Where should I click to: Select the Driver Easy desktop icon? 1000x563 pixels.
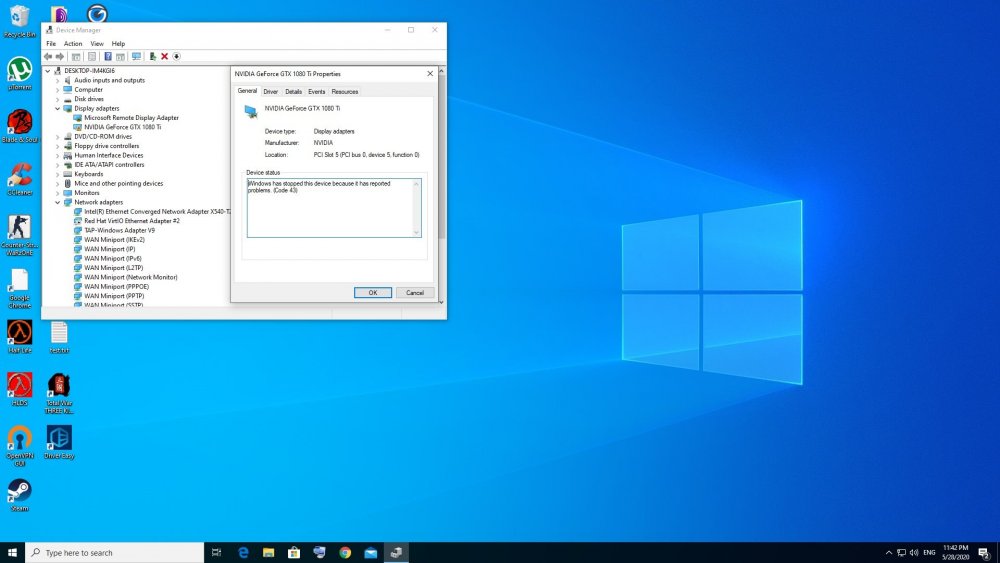click(59, 442)
